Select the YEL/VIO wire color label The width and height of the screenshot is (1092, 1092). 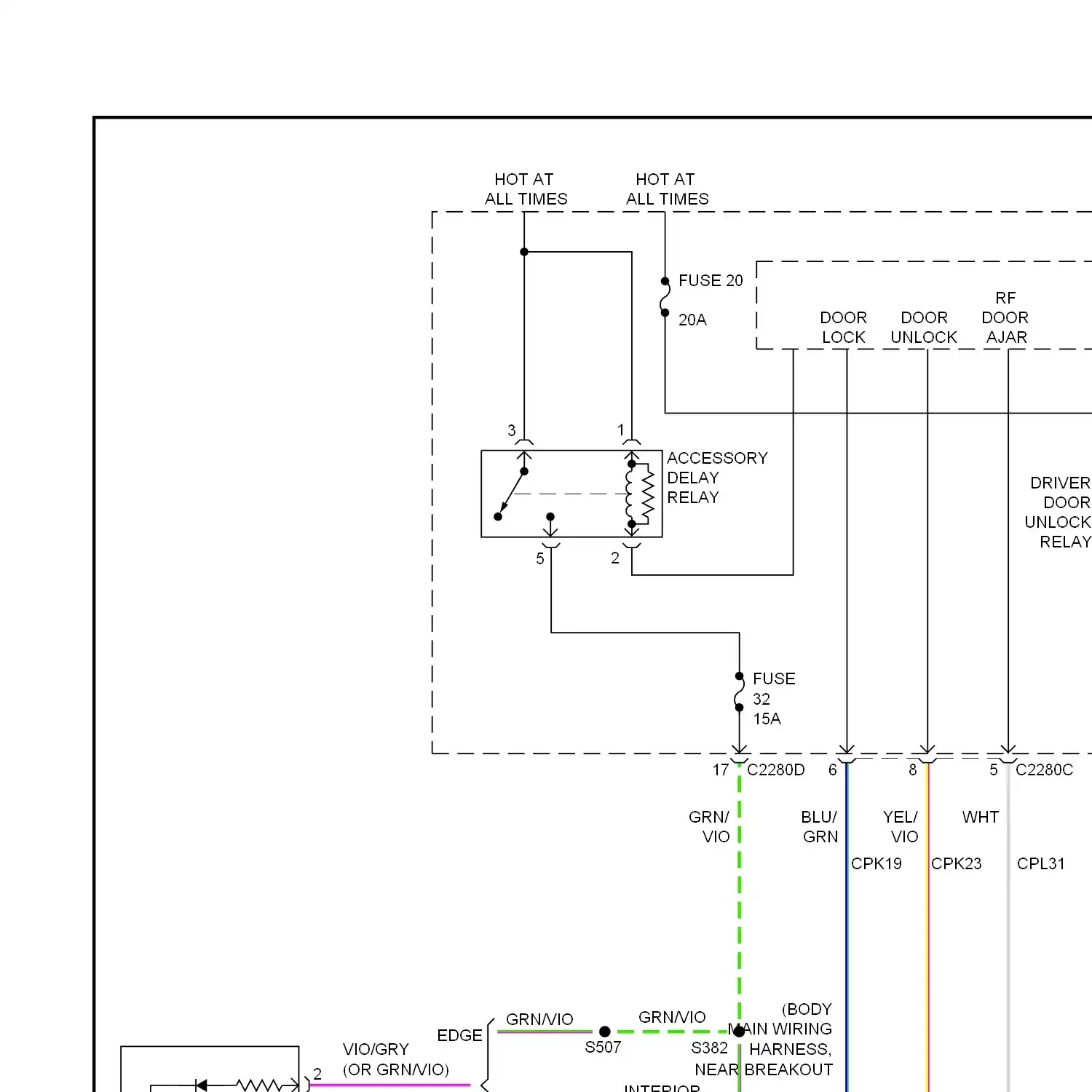901,826
